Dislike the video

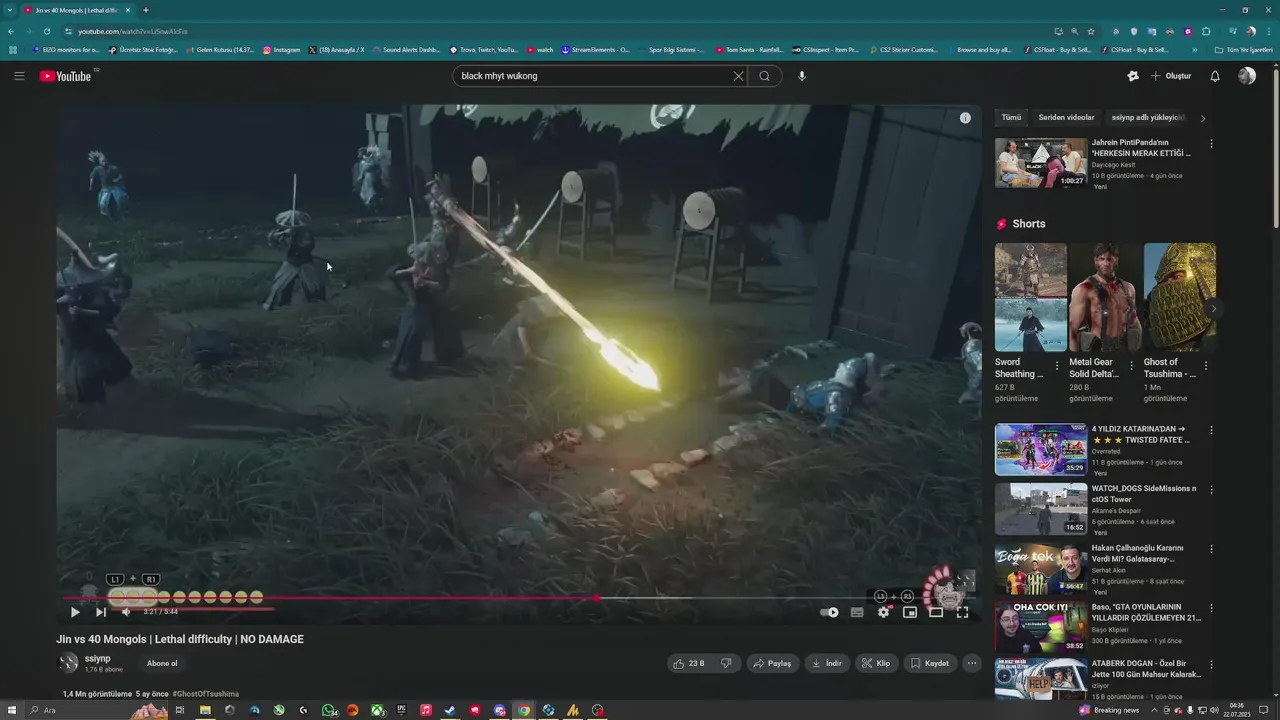point(727,663)
